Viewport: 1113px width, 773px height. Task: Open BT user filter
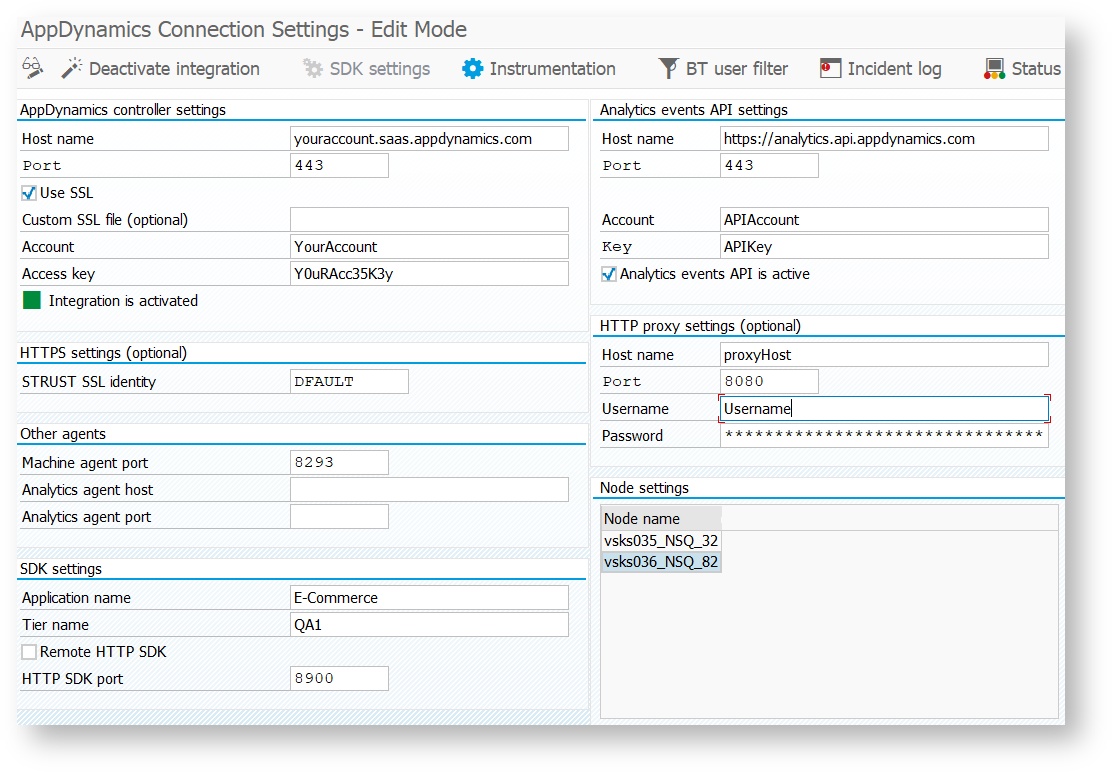click(737, 69)
